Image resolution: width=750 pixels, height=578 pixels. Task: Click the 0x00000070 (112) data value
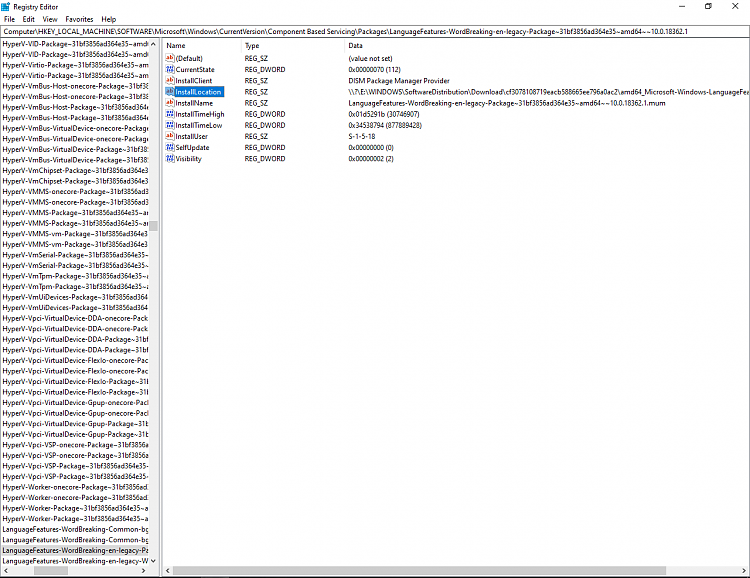point(375,69)
